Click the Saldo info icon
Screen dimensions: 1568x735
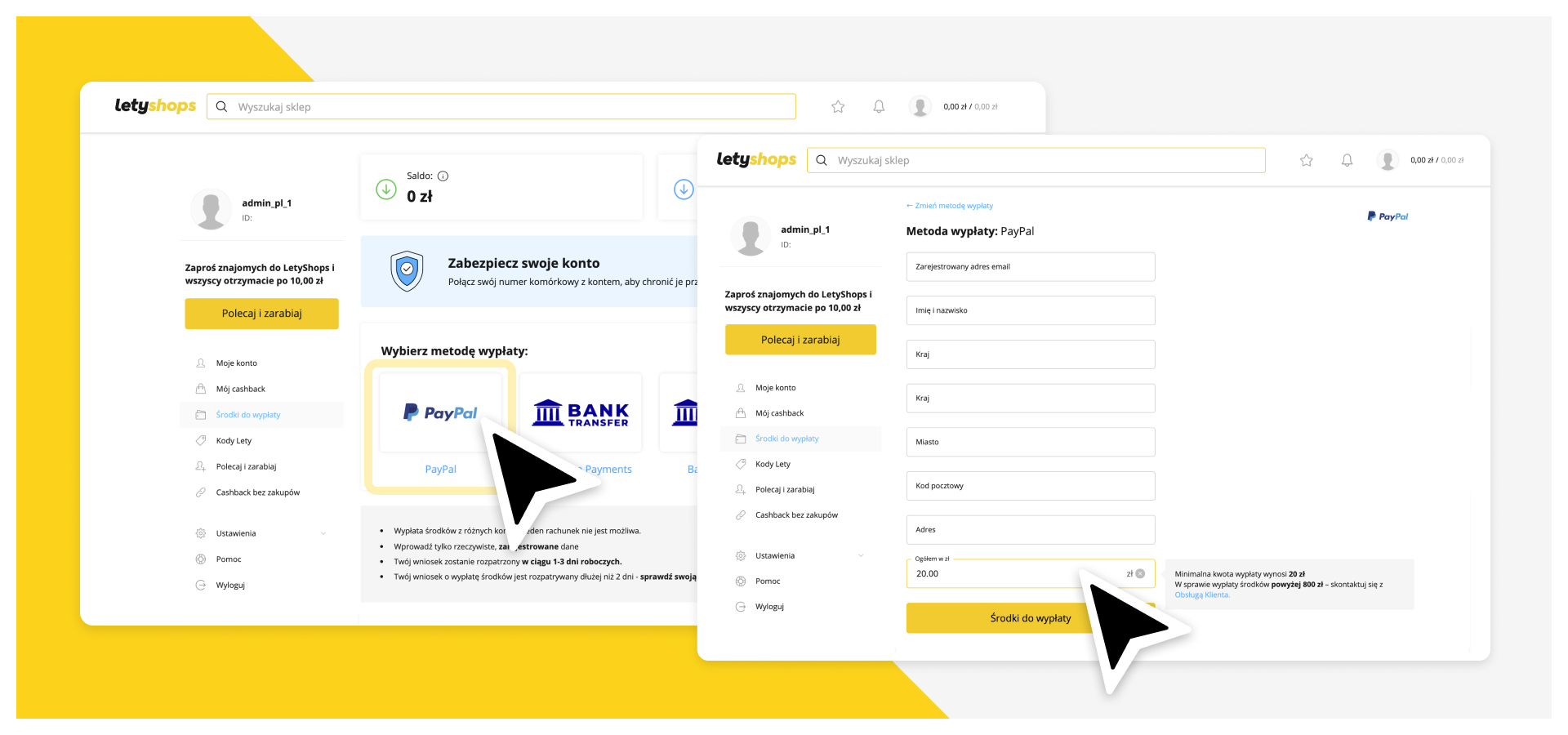443,176
